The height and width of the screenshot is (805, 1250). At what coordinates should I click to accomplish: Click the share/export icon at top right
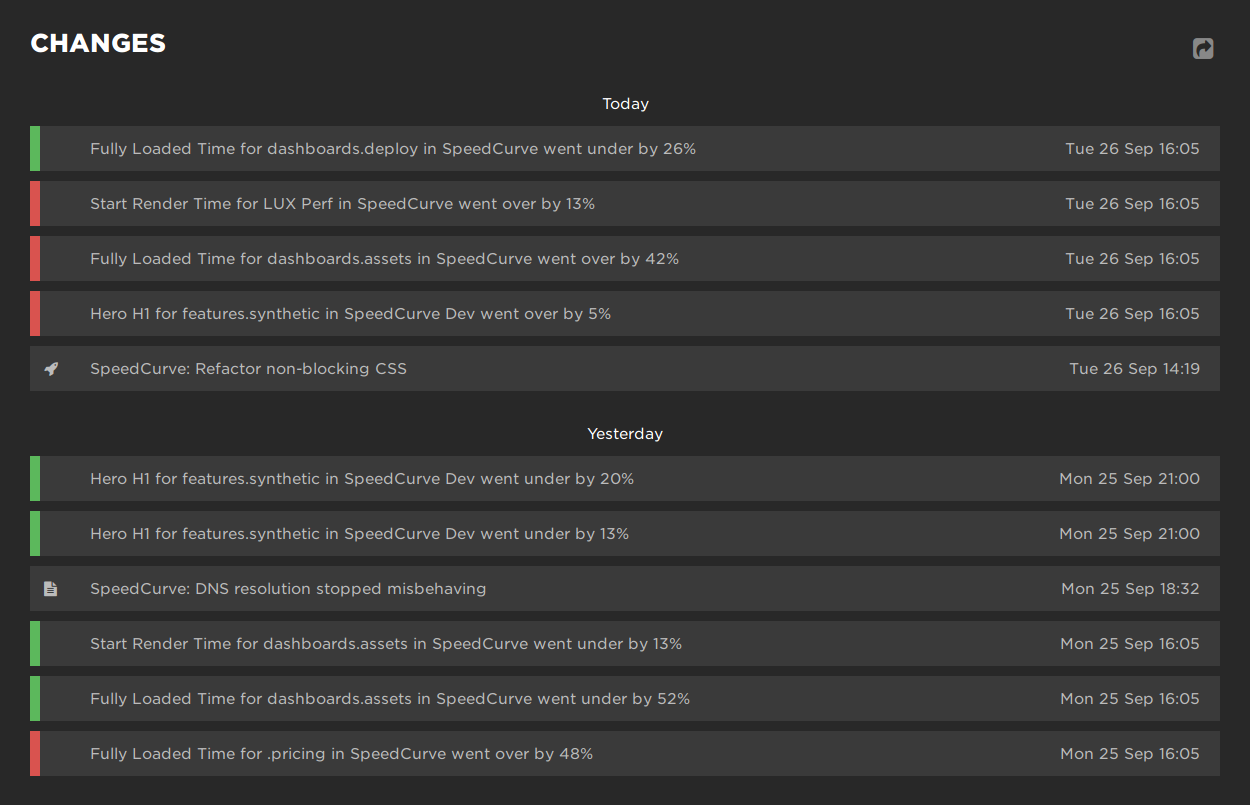(1203, 48)
